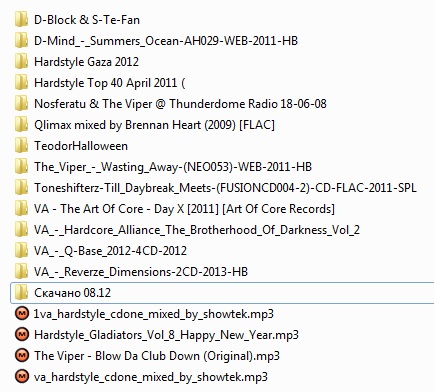Click mp3 icon of 1va_hardstyle_cdone_mixed_by_showtek
434x392 pixels.
pyautogui.click(x=22, y=314)
